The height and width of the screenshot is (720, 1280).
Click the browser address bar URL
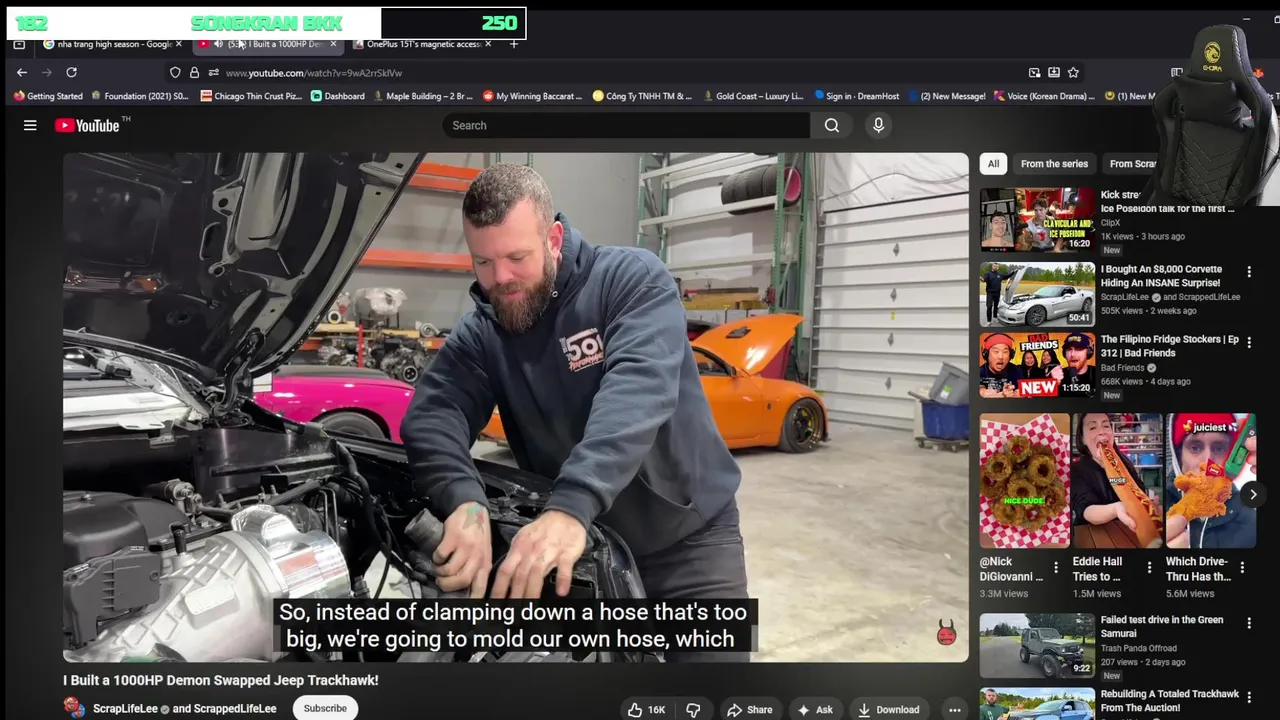pos(314,73)
